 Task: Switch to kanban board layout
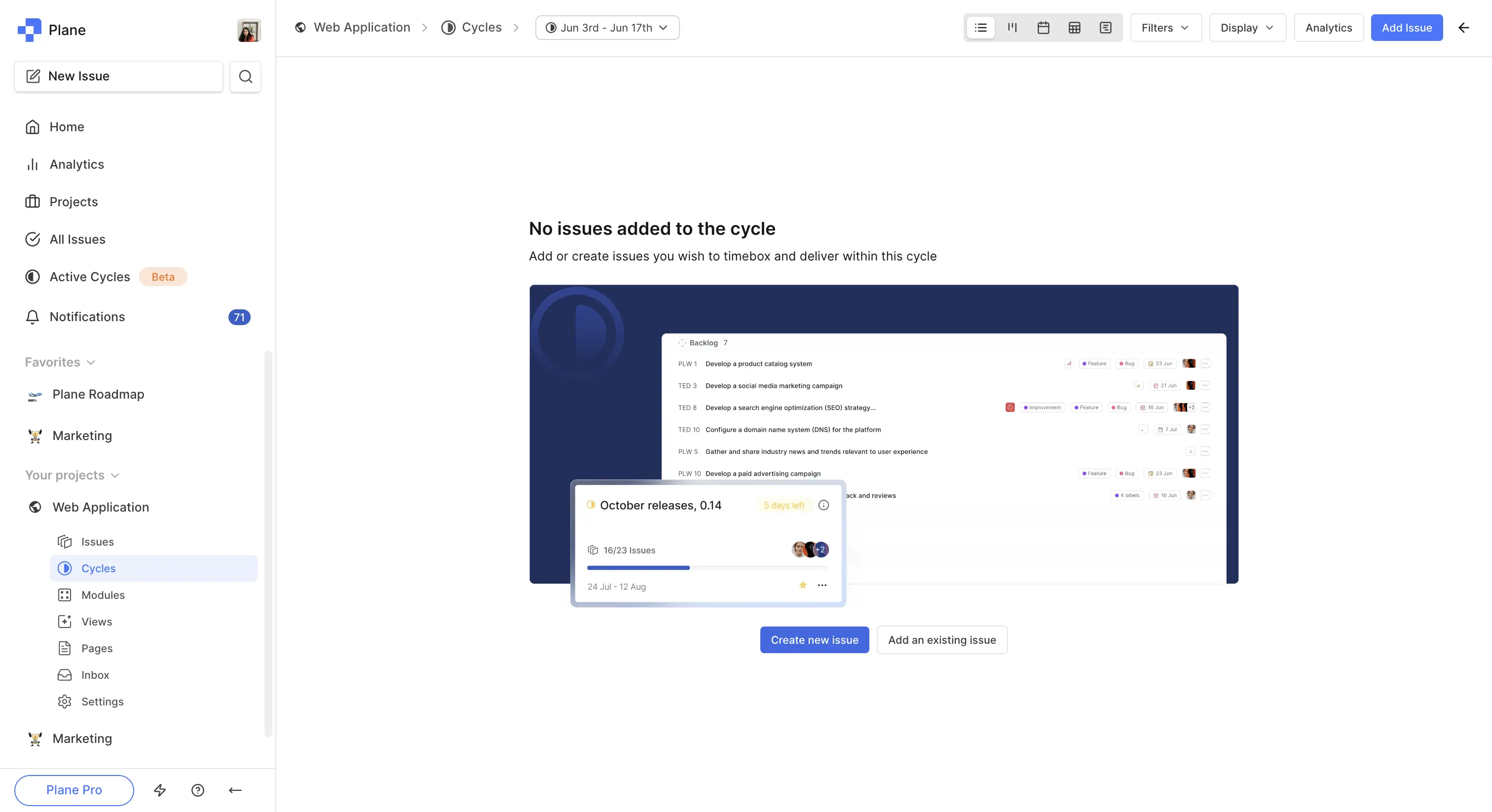[1012, 28]
